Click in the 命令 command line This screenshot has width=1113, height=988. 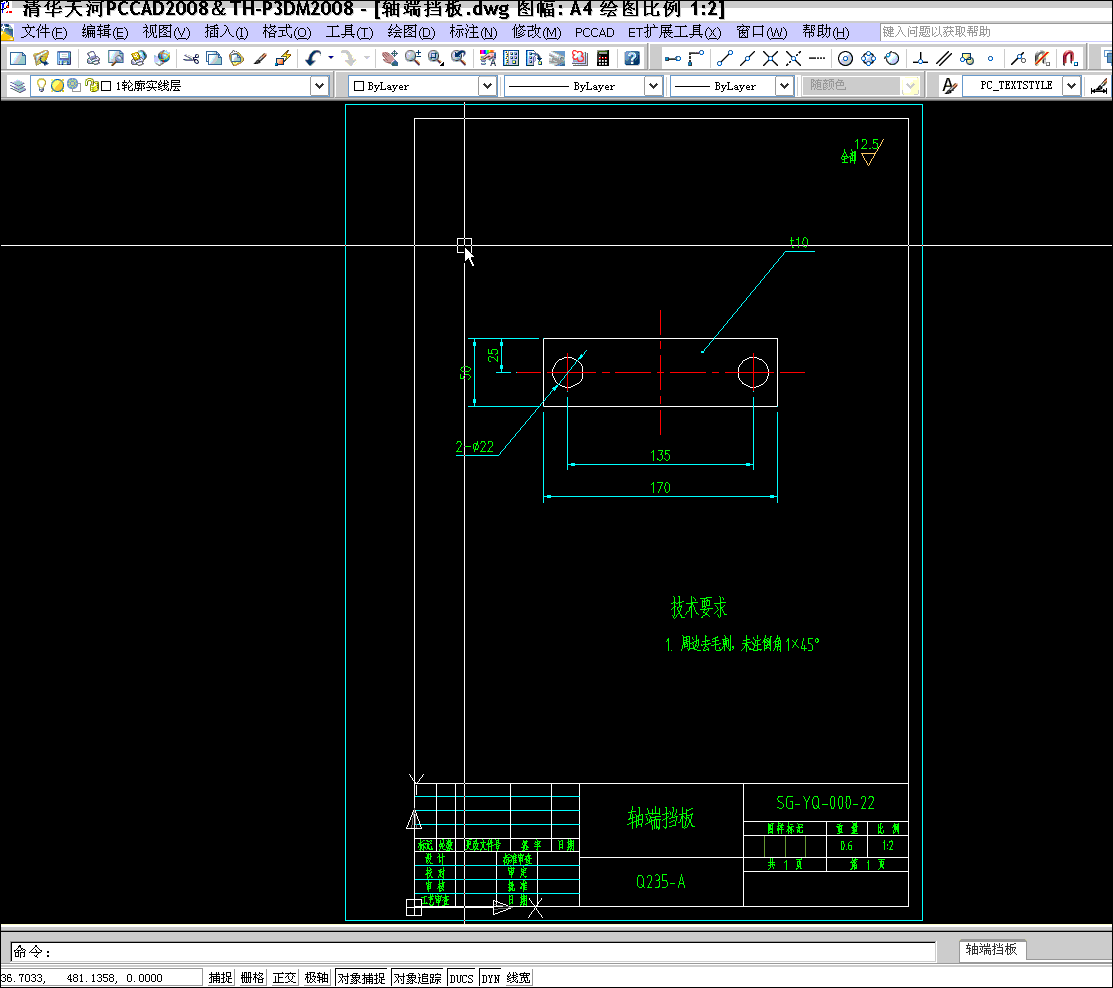[473, 951]
